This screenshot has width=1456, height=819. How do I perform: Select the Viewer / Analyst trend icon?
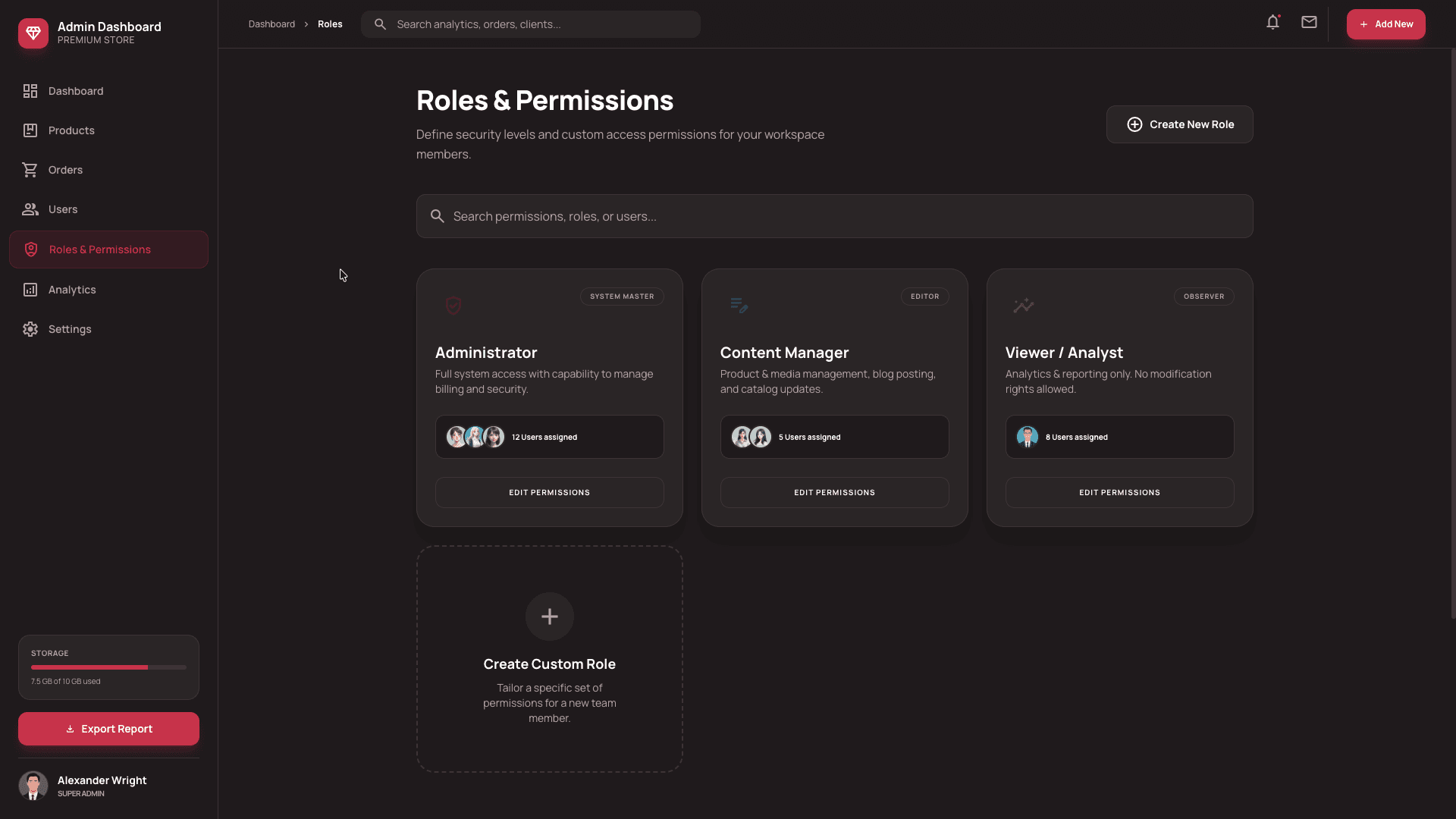[x=1024, y=306]
